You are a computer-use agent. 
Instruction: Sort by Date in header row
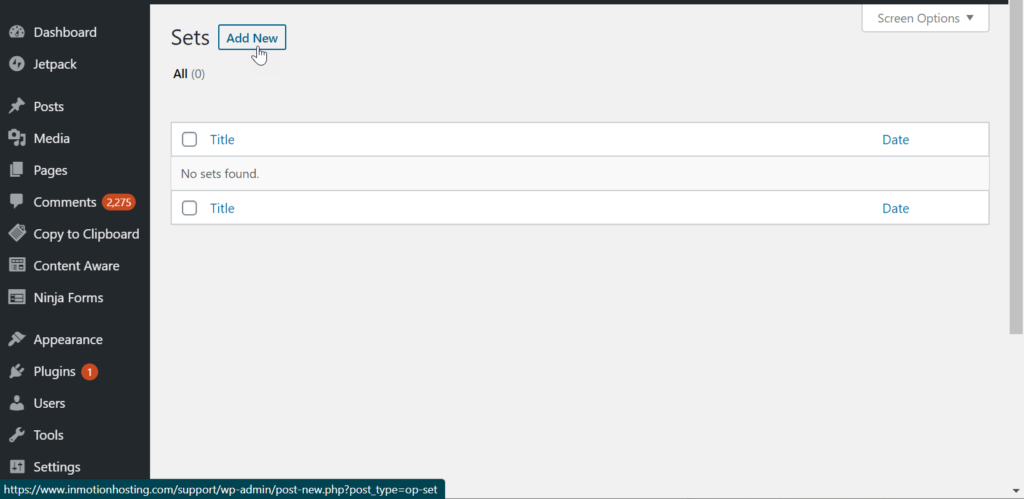[895, 139]
